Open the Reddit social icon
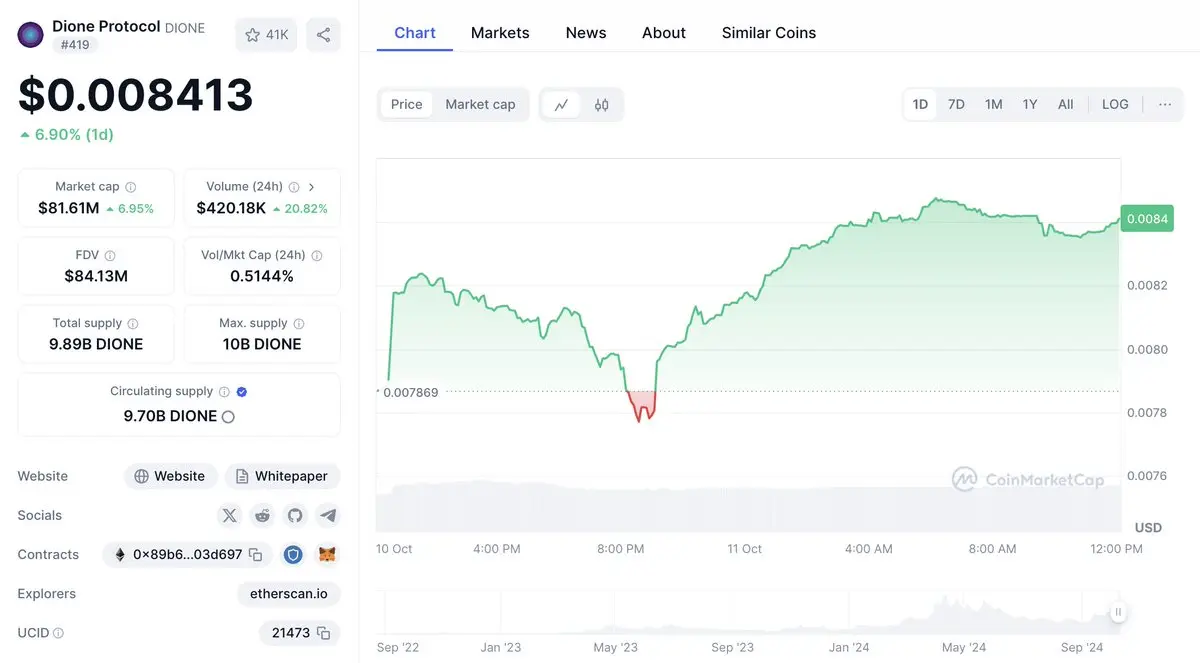This screenshot has width=1200, height=663. (262, 515)
